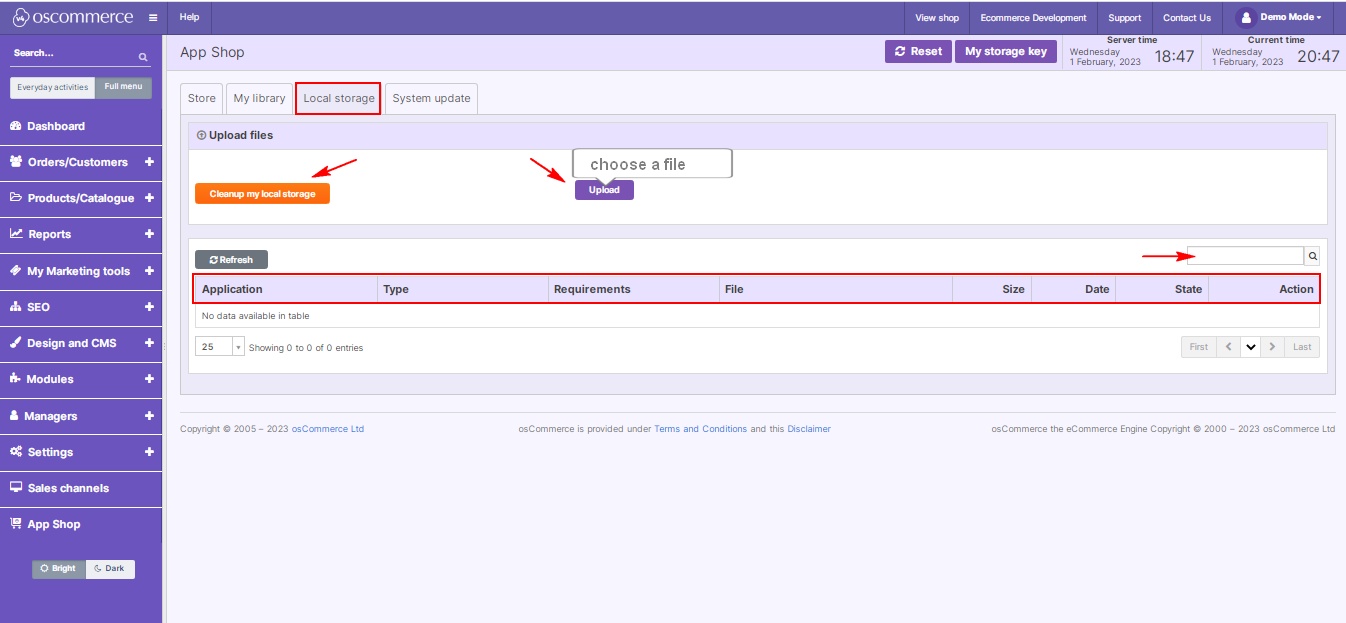Sort table by State column
Screen dimensions: 1346x623
pyautogui.click(x=1162, y=289)
